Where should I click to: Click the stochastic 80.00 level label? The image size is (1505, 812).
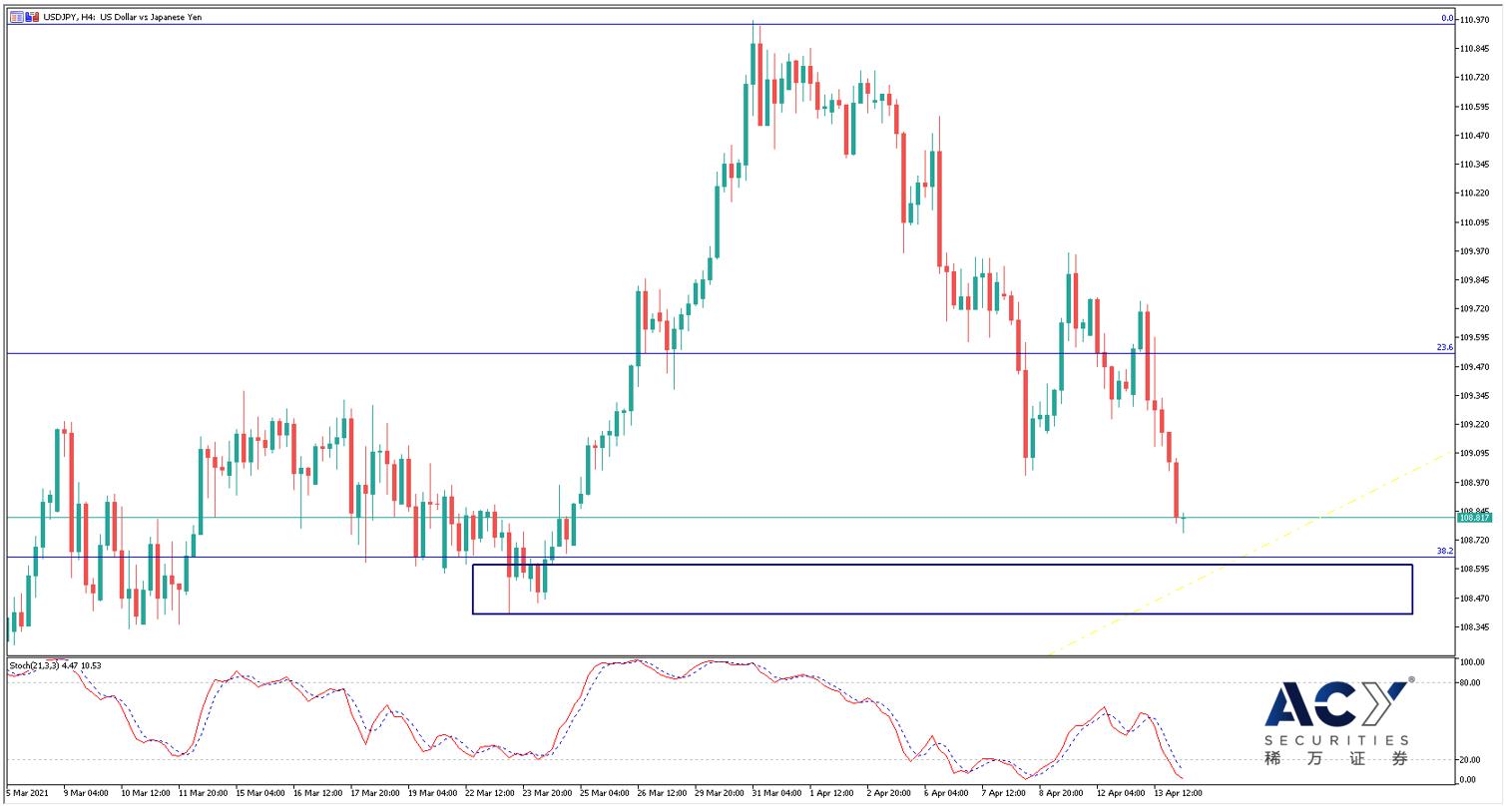(x=1469, y=683)
